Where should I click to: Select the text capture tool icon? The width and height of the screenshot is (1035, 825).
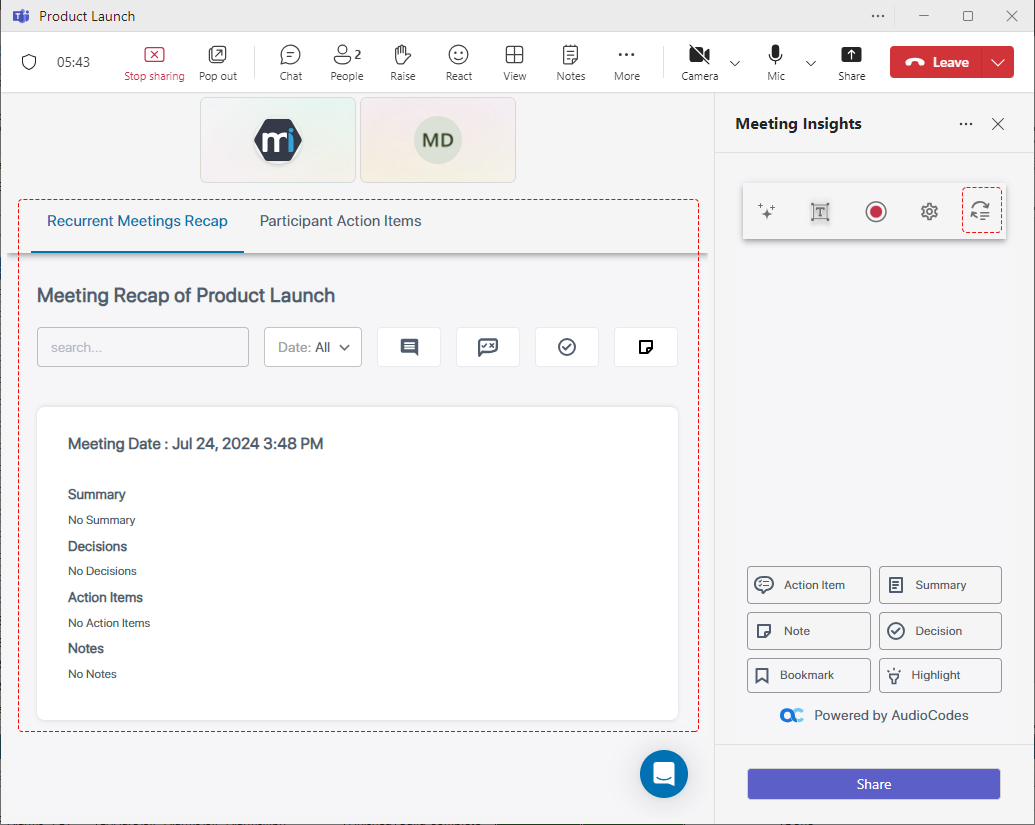[820, 211]
